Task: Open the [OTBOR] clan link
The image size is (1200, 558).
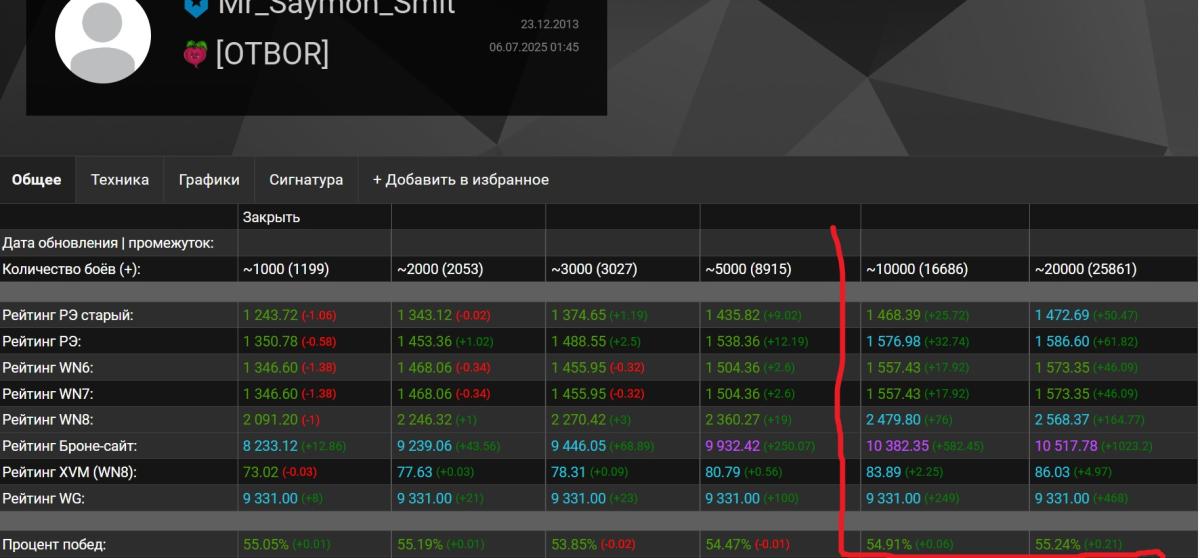Action: 272,54
